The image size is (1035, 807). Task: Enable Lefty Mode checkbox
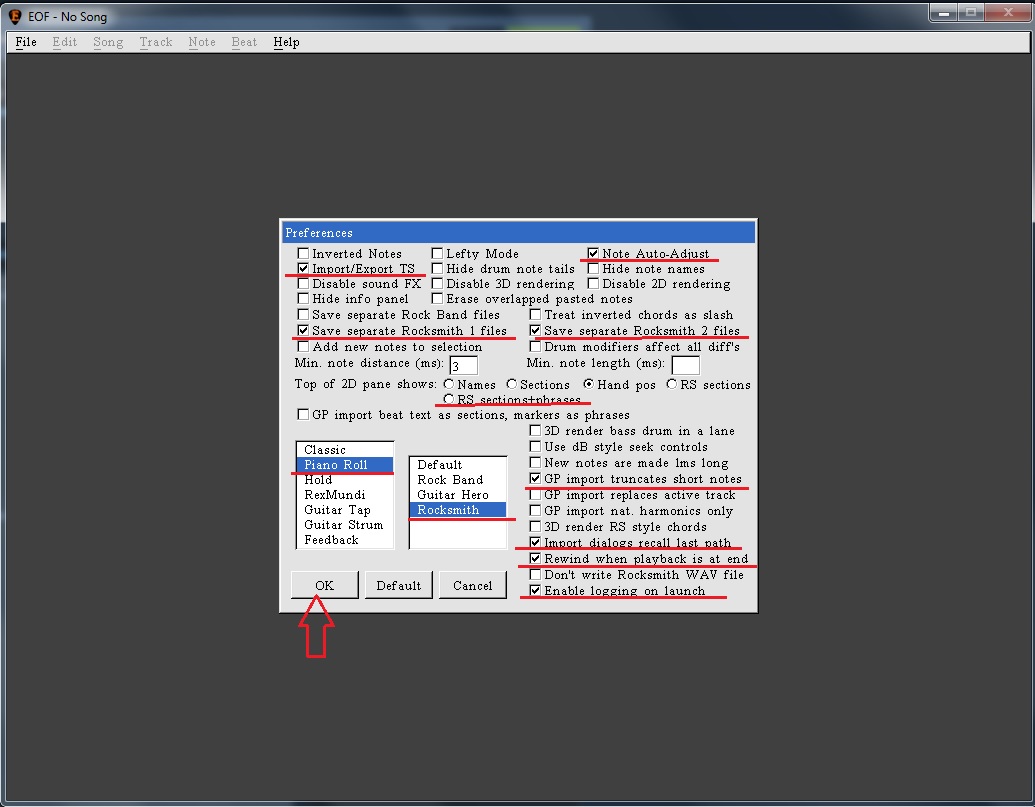(x=437, y=253)
